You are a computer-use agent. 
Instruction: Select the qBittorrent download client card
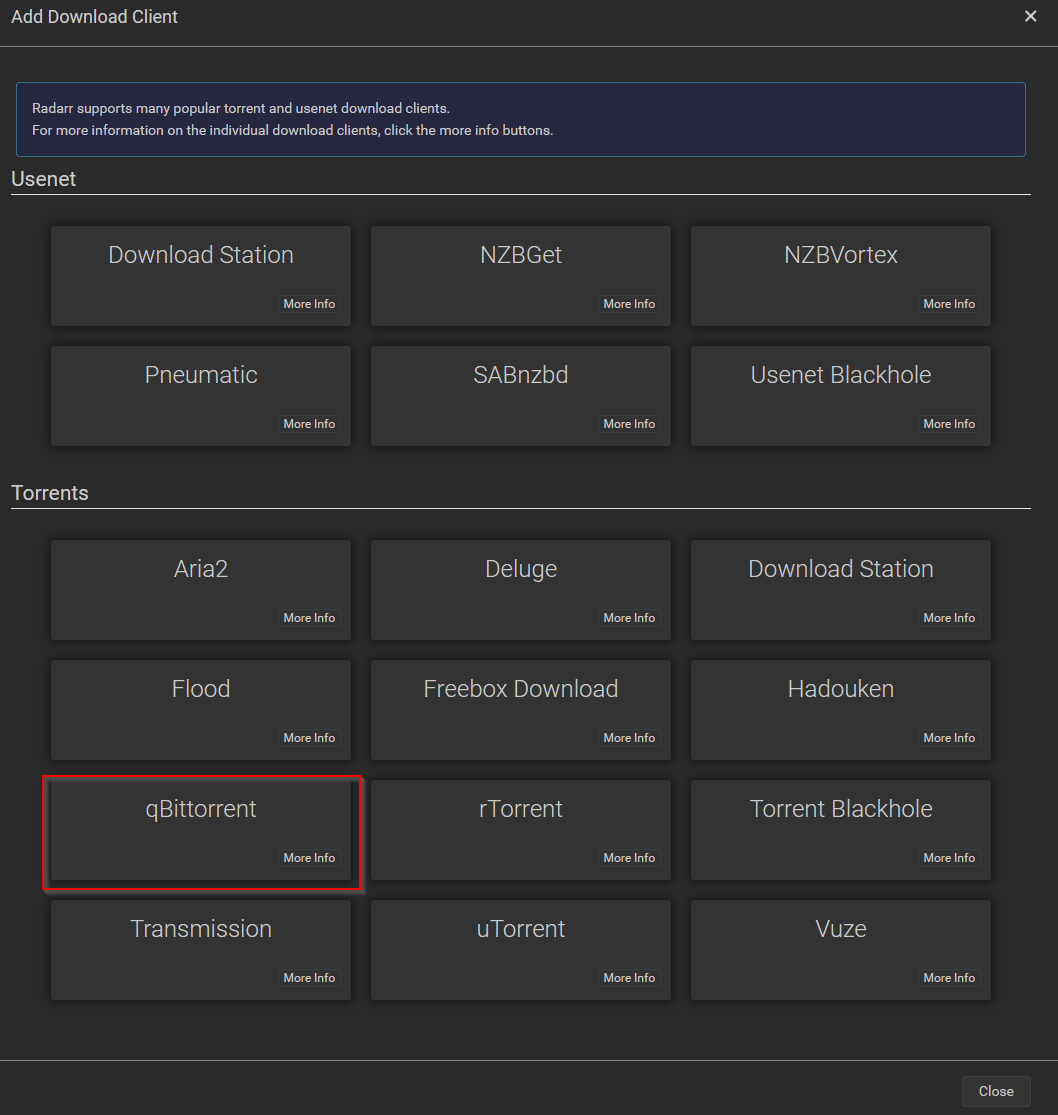click(x=200, y=820)
